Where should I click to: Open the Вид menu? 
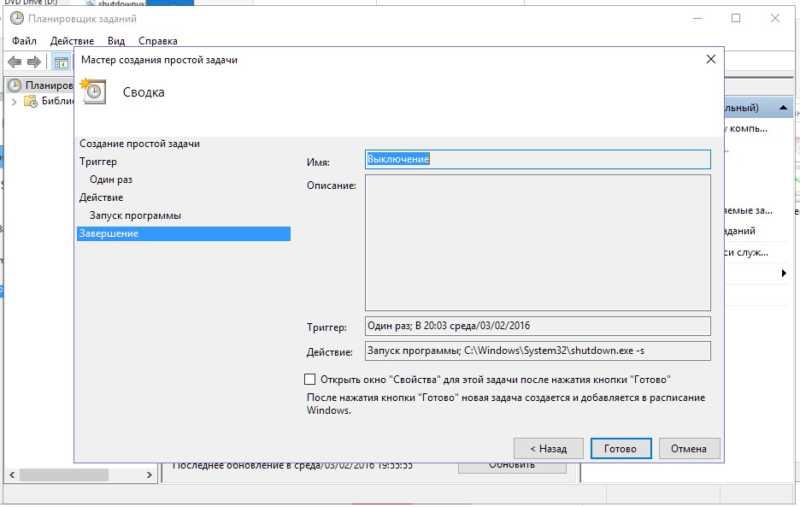click(x=116, y=41)
